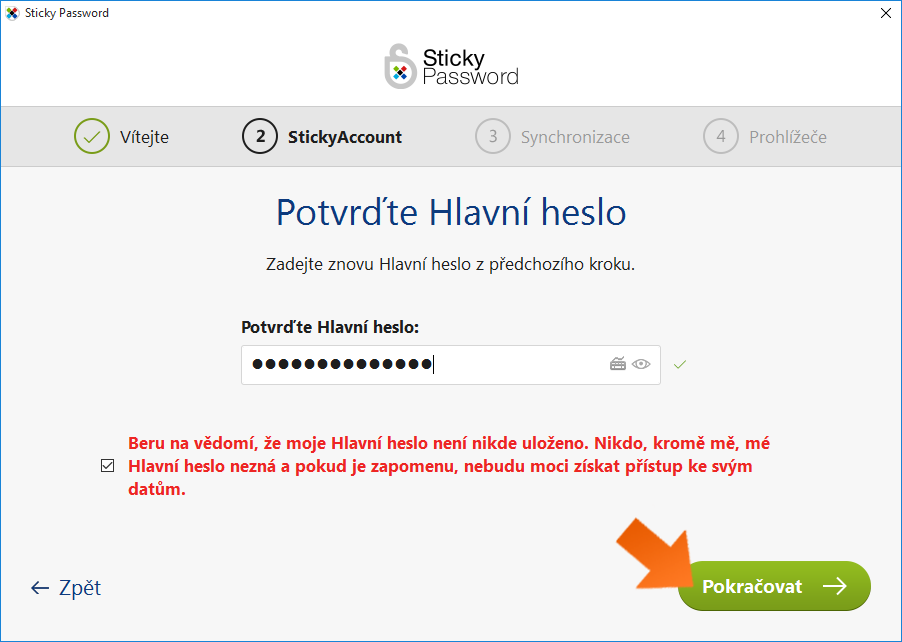Click the 'Potvrďte Hlavní heslo:' field label
The width and height of the screenshot is (902, 642).
pyautogui.click(x=330, y=327)
